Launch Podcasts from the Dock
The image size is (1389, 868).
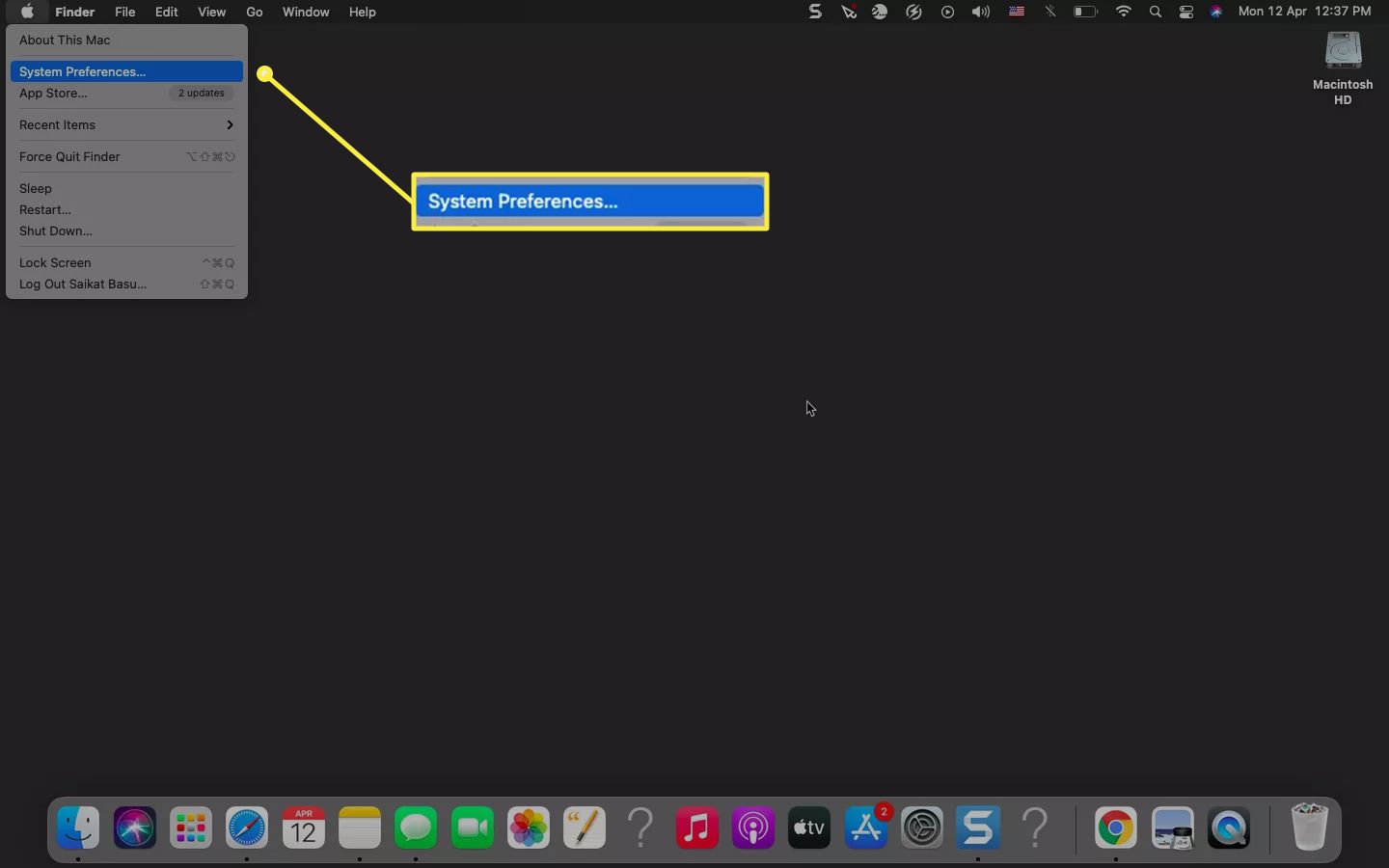tap(753, 828)
